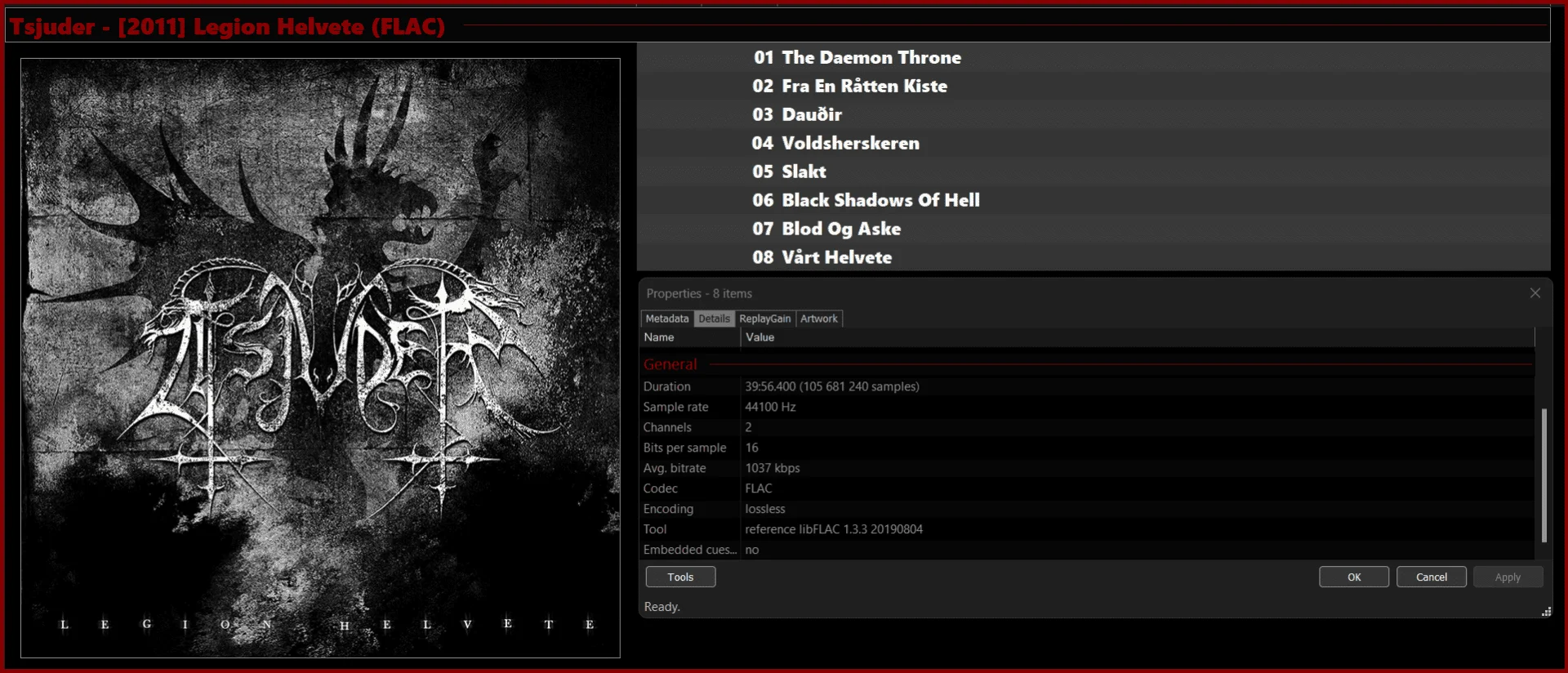
Task: Confirm with the OK button
Action: tap(1354, 577)
